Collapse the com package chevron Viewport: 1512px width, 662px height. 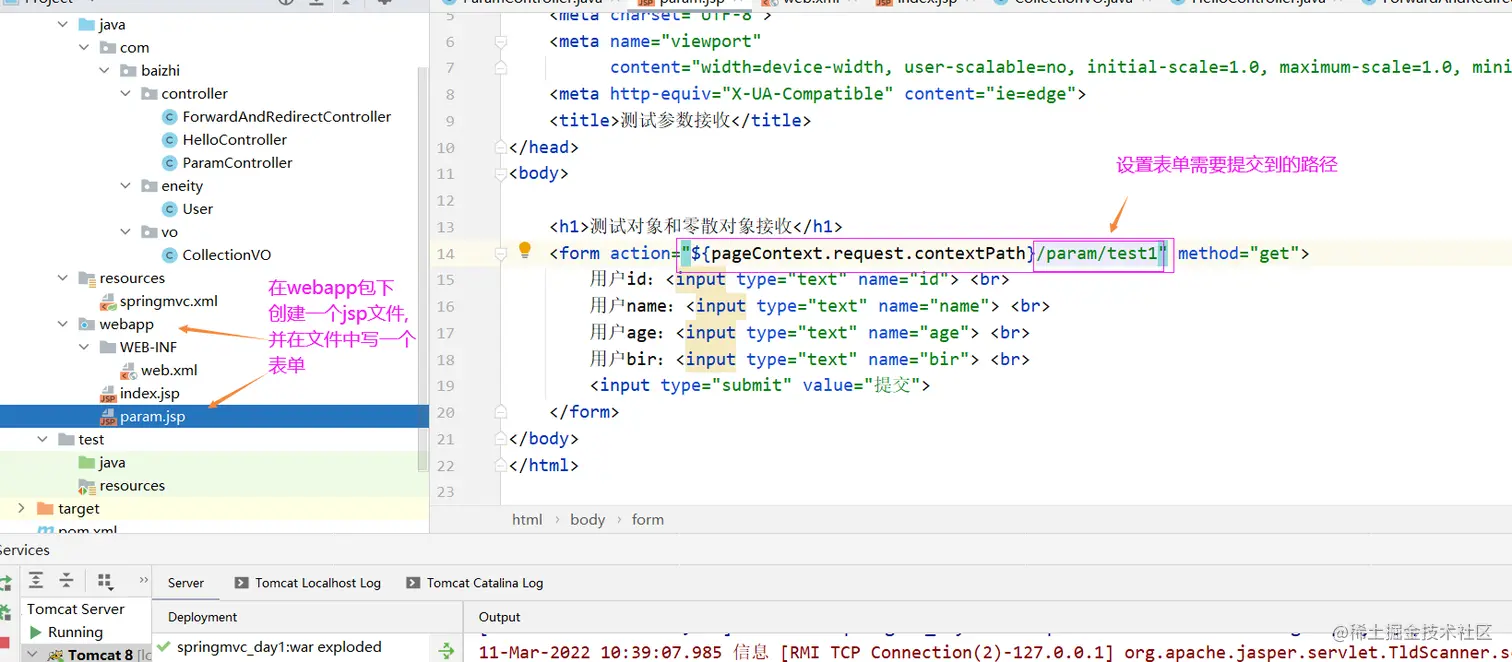pos(84,48)
